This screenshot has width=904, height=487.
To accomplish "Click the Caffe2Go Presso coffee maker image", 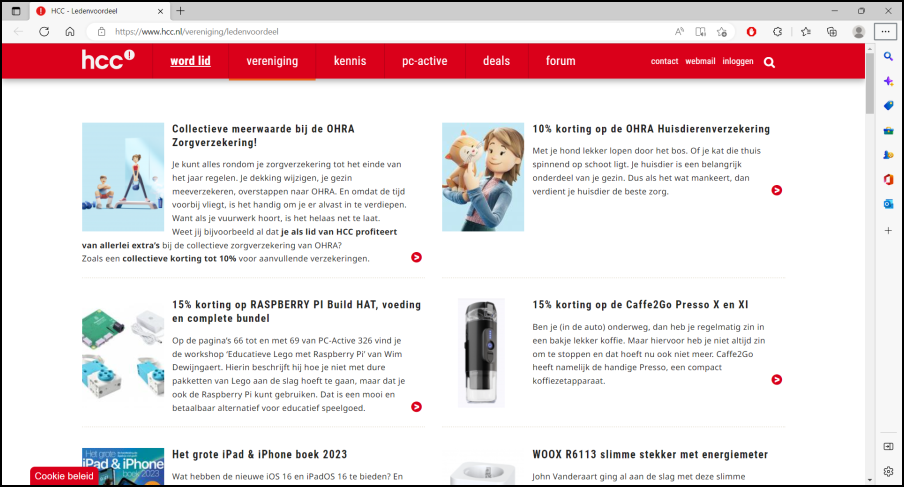I will [x=481, y=353].
